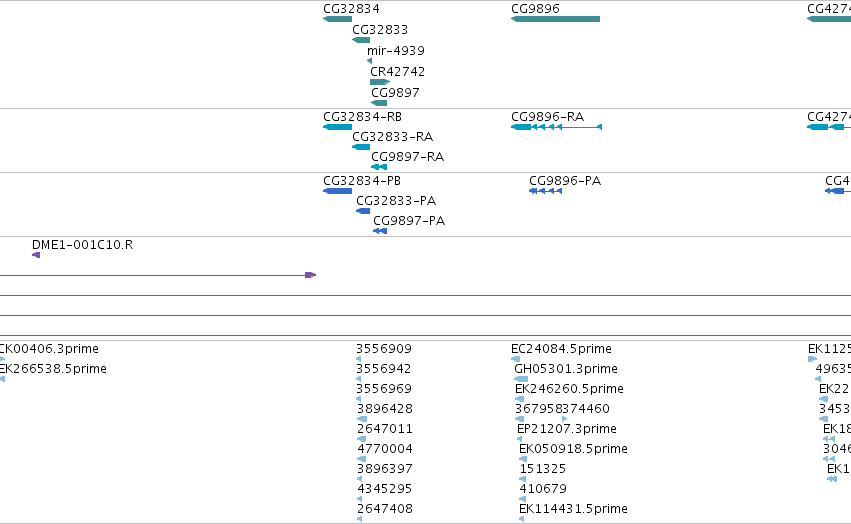Click the EC24084.5prime EST label
Viewport: 851px width, 524px height.
coord(561,349)
